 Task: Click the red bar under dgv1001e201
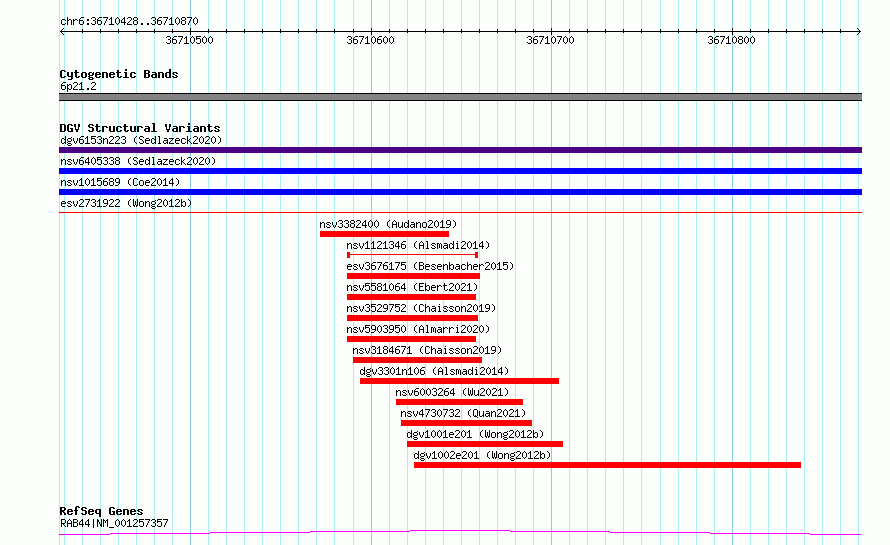coord(485,444)
